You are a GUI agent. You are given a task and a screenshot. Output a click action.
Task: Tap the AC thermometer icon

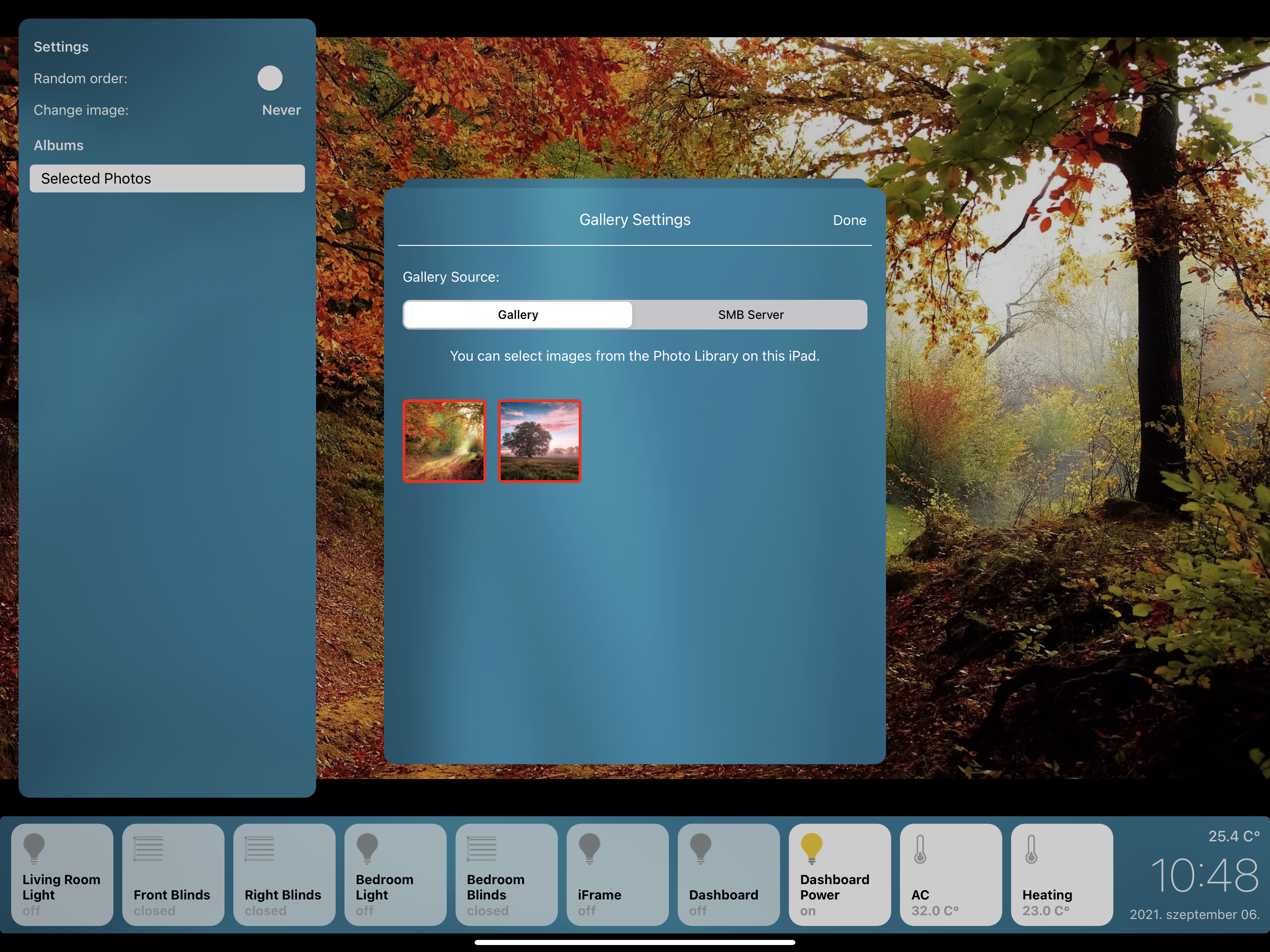920,849
